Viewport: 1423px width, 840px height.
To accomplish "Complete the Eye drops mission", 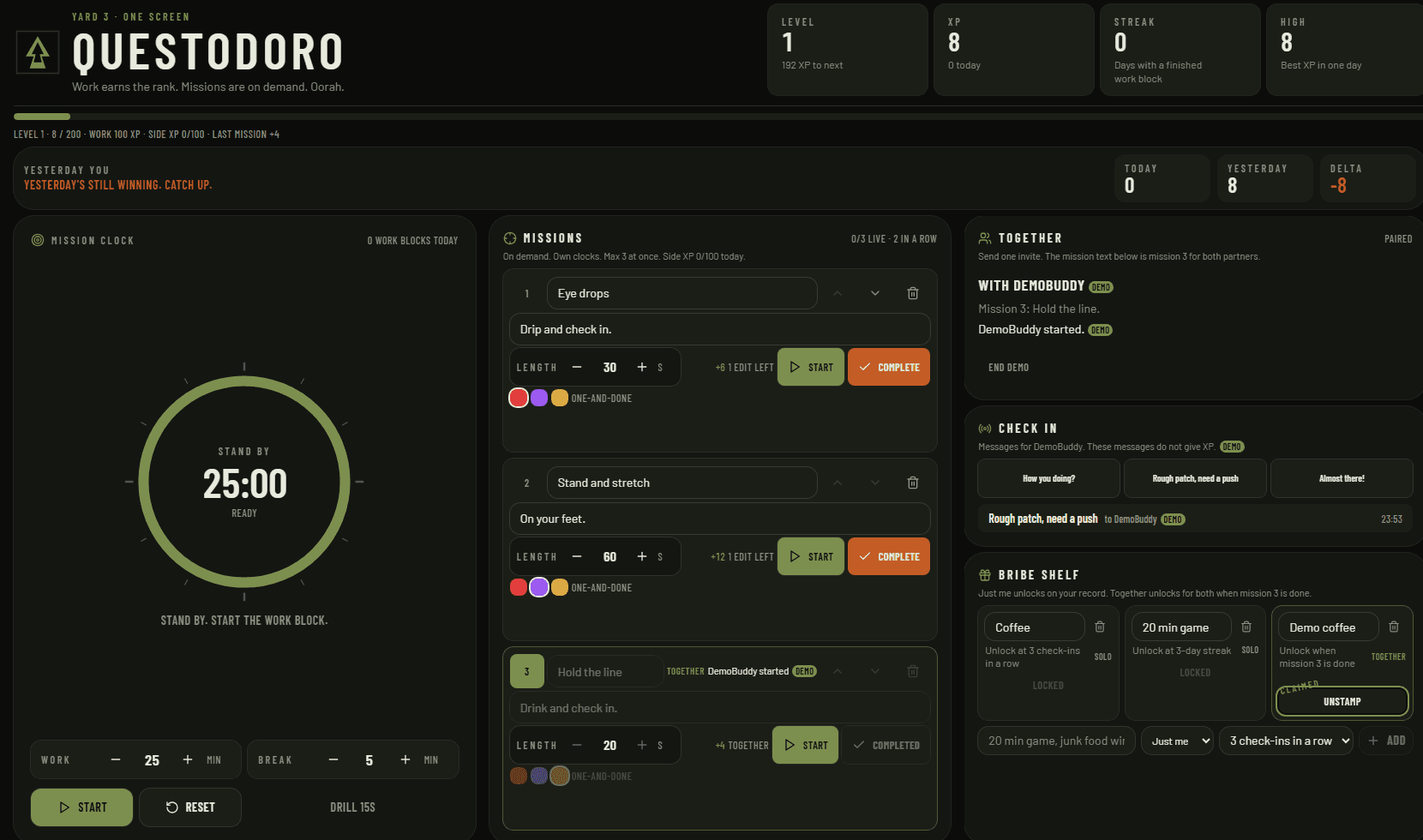I will coord(889,367).
